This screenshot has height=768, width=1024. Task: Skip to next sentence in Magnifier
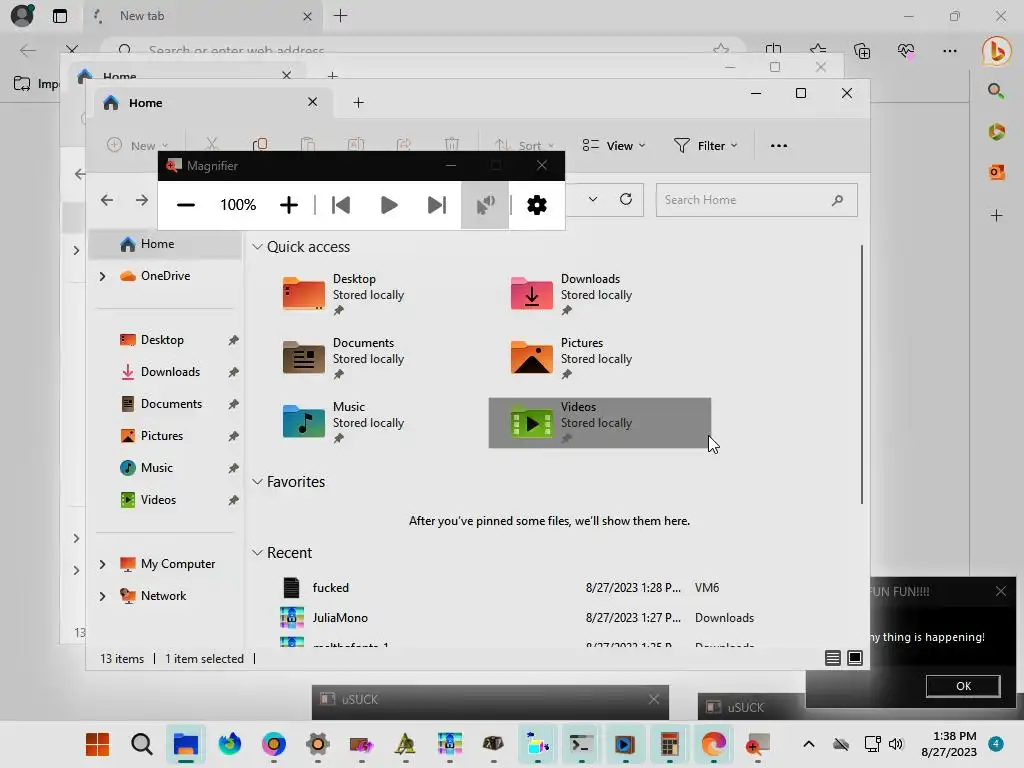[x=436, y=205]
